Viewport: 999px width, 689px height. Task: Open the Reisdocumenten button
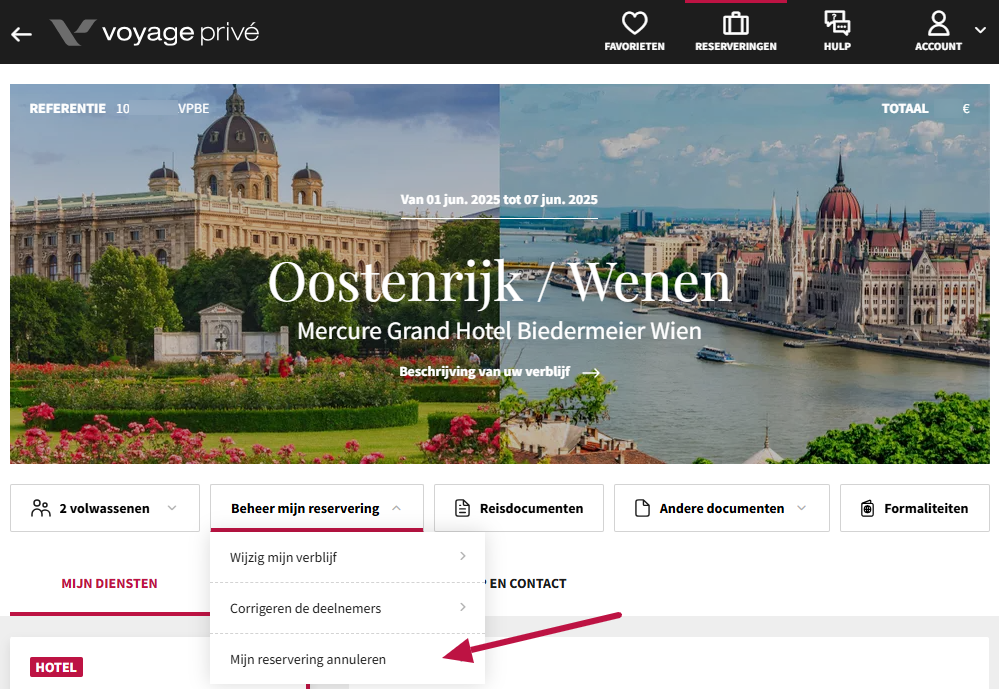tap(519, 508)
